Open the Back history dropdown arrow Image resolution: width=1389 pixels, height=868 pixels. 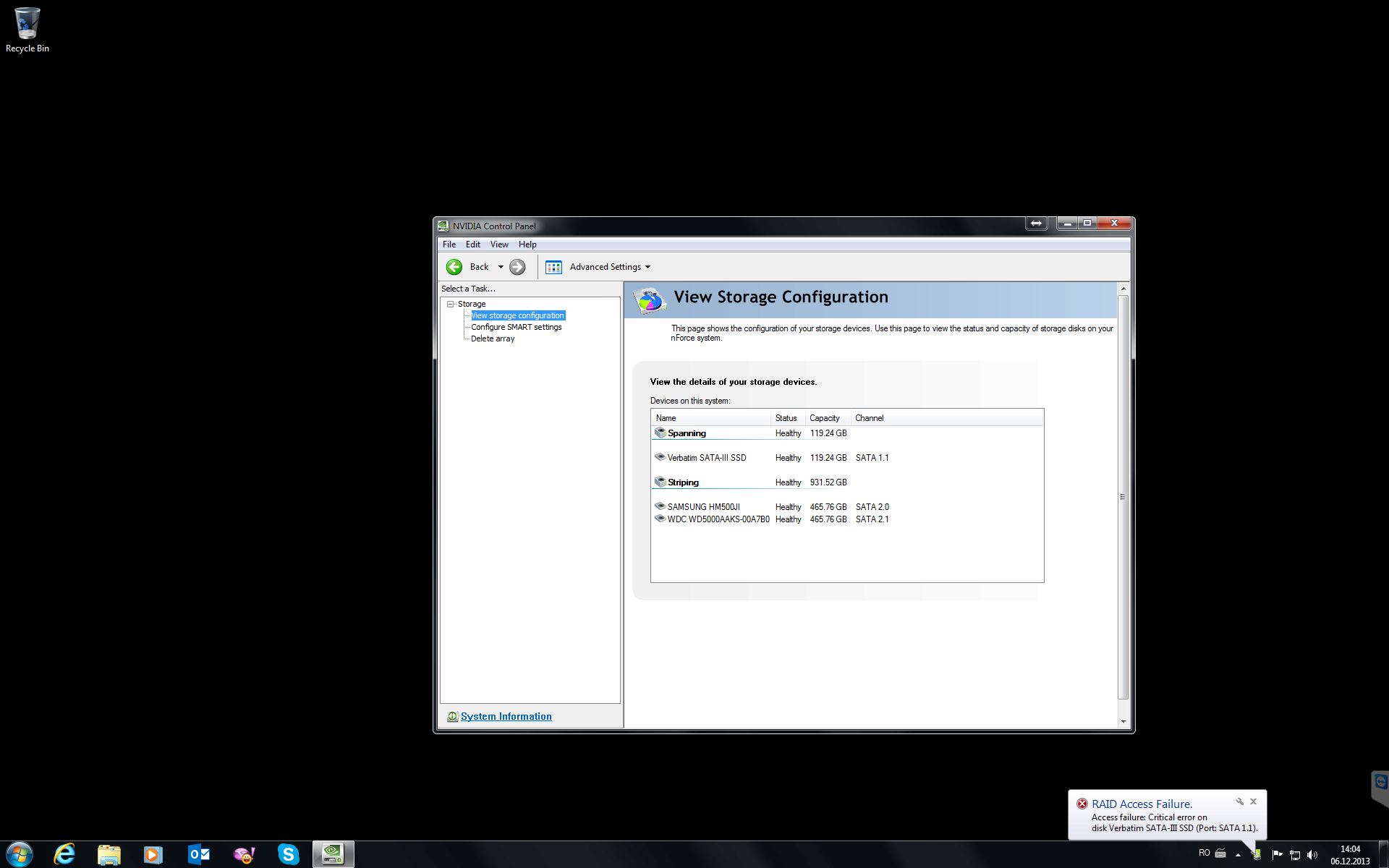pyautogui.click(x=501, y=267)
